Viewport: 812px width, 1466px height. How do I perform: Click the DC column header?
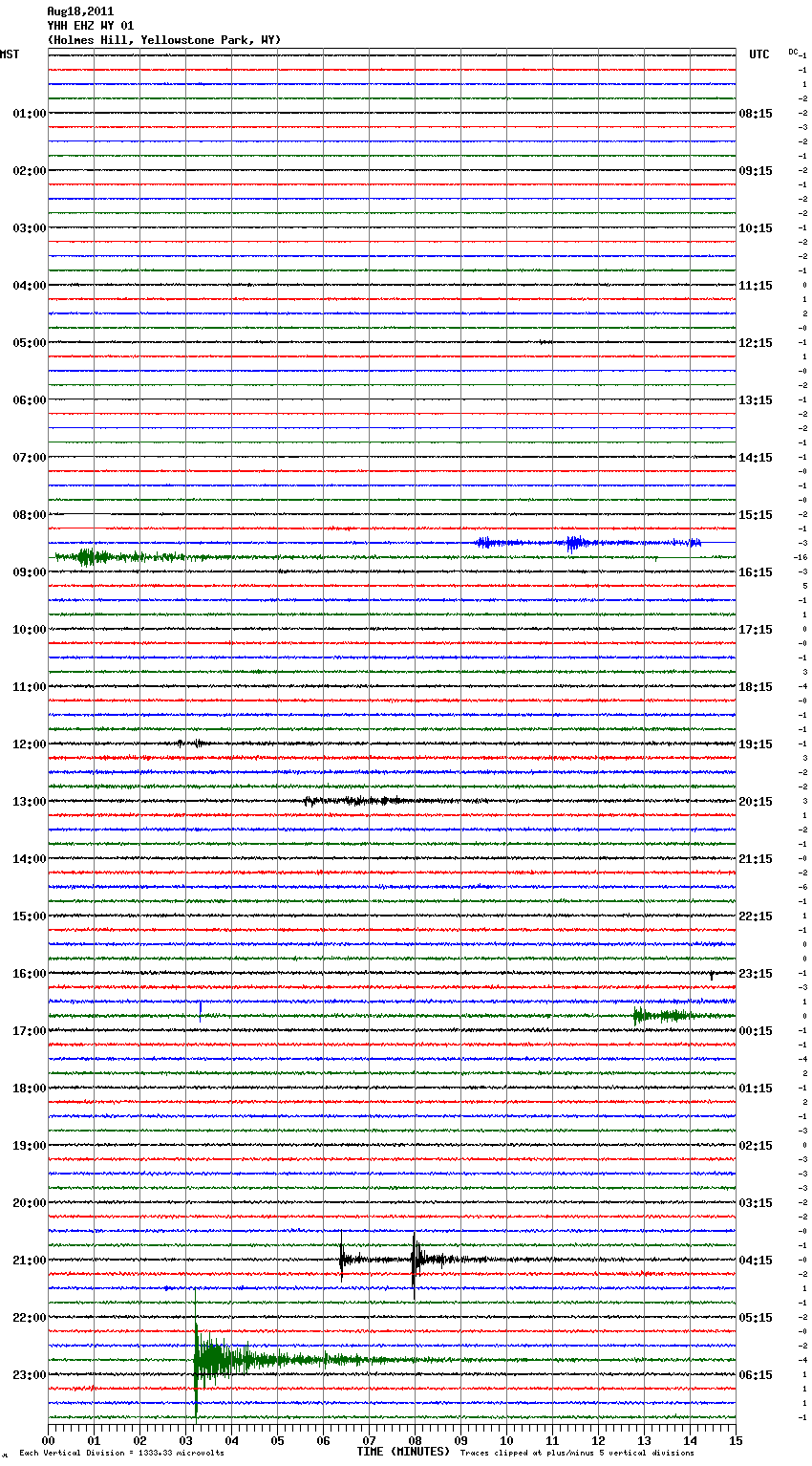(x=793, y=52)
